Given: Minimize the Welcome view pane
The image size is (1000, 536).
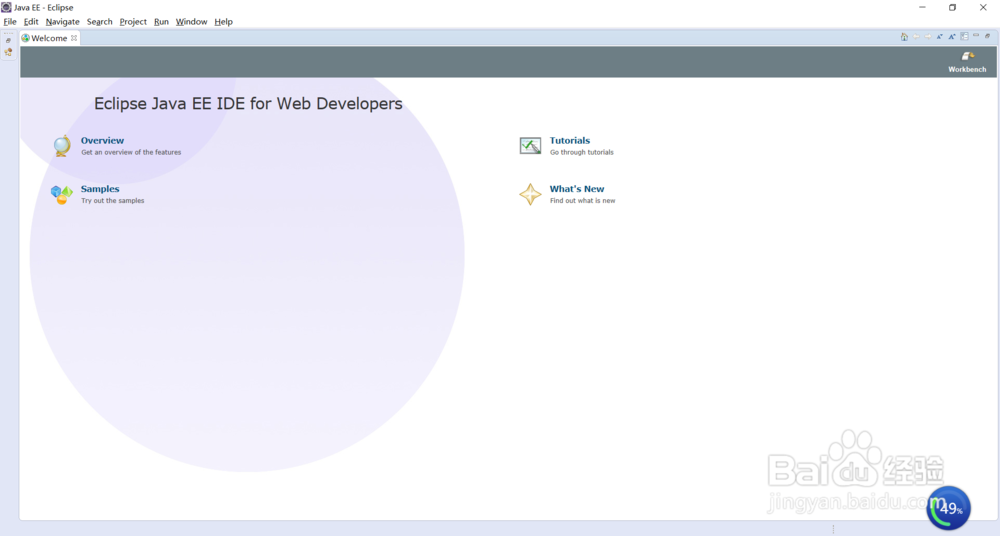Looking at the screenshot, I should pos(976,36).
